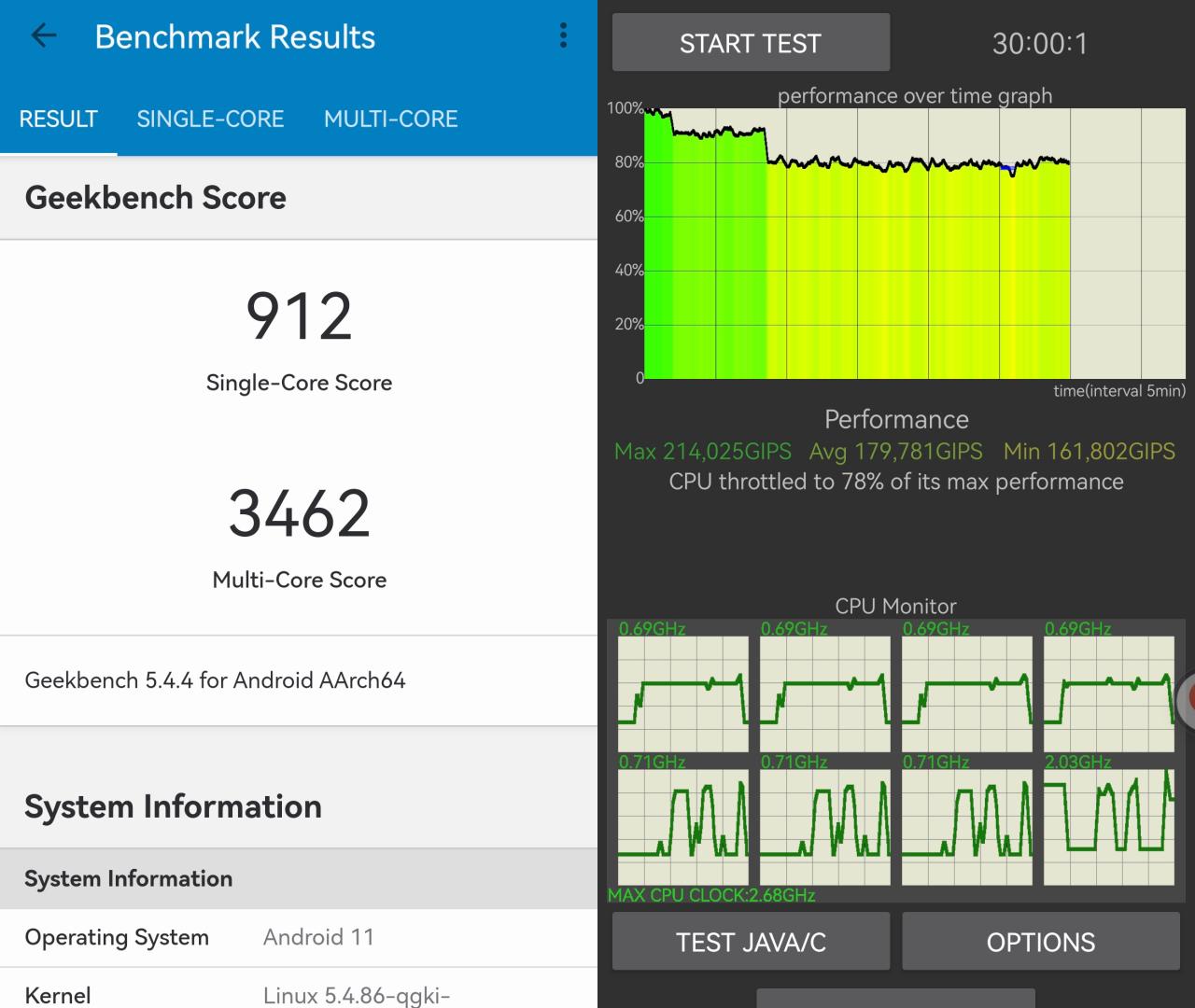Click the Operating System row label
1195x1008 pixels.
[117, 937]
